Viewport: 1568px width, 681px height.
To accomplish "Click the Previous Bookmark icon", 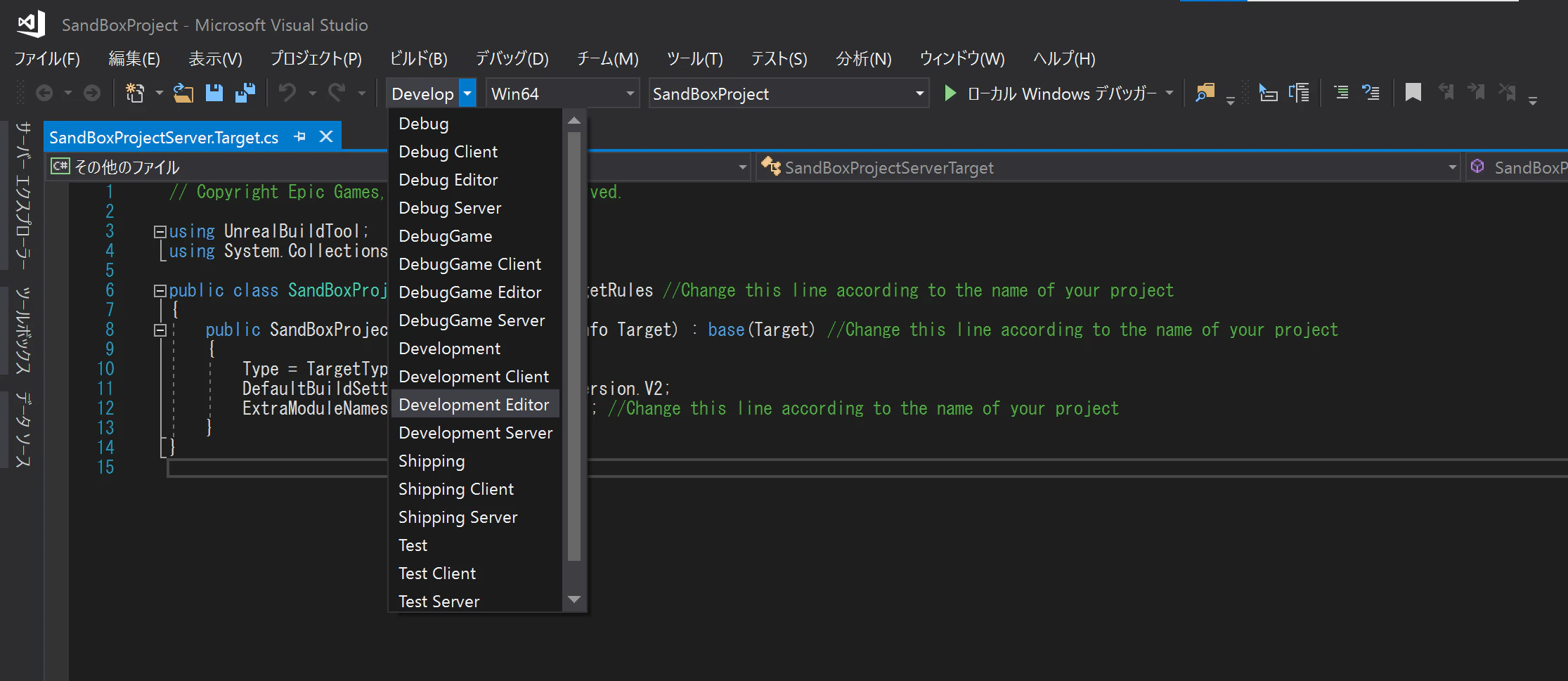I will click(x=1446, y=92).
